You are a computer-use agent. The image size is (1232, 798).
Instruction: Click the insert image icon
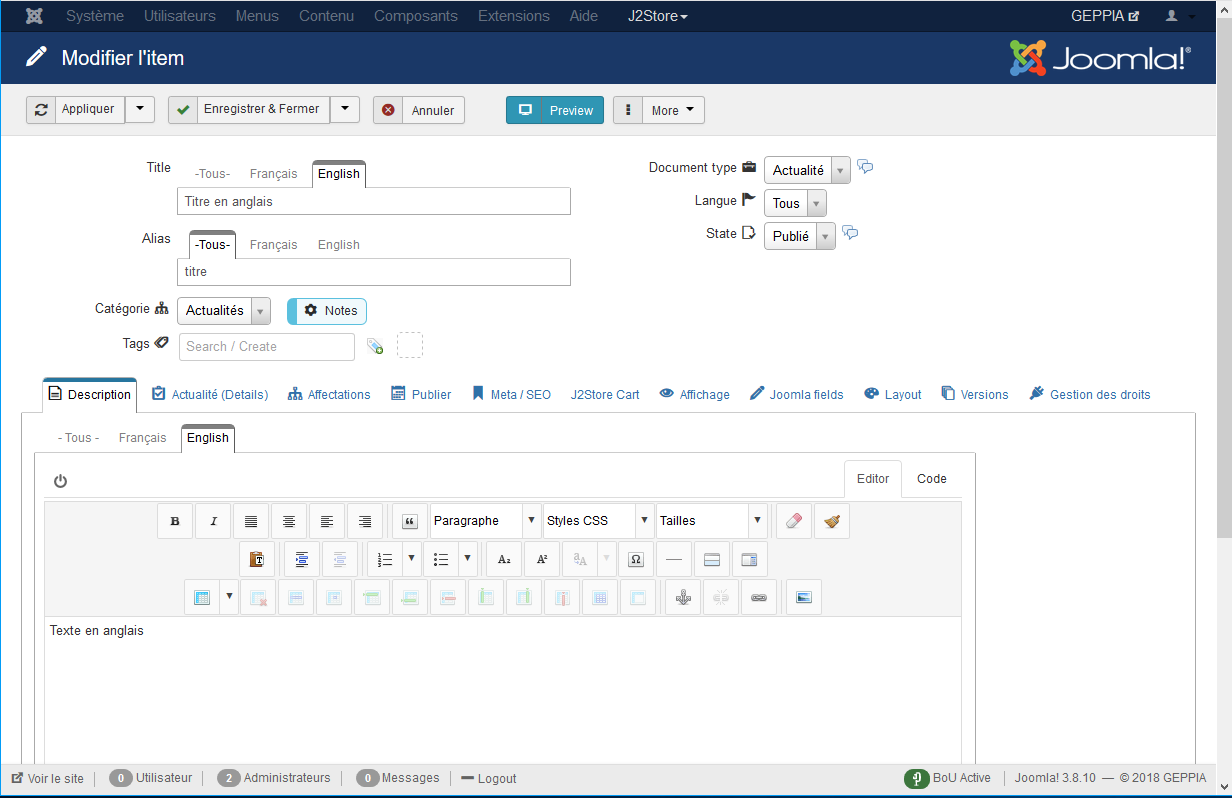804,598
